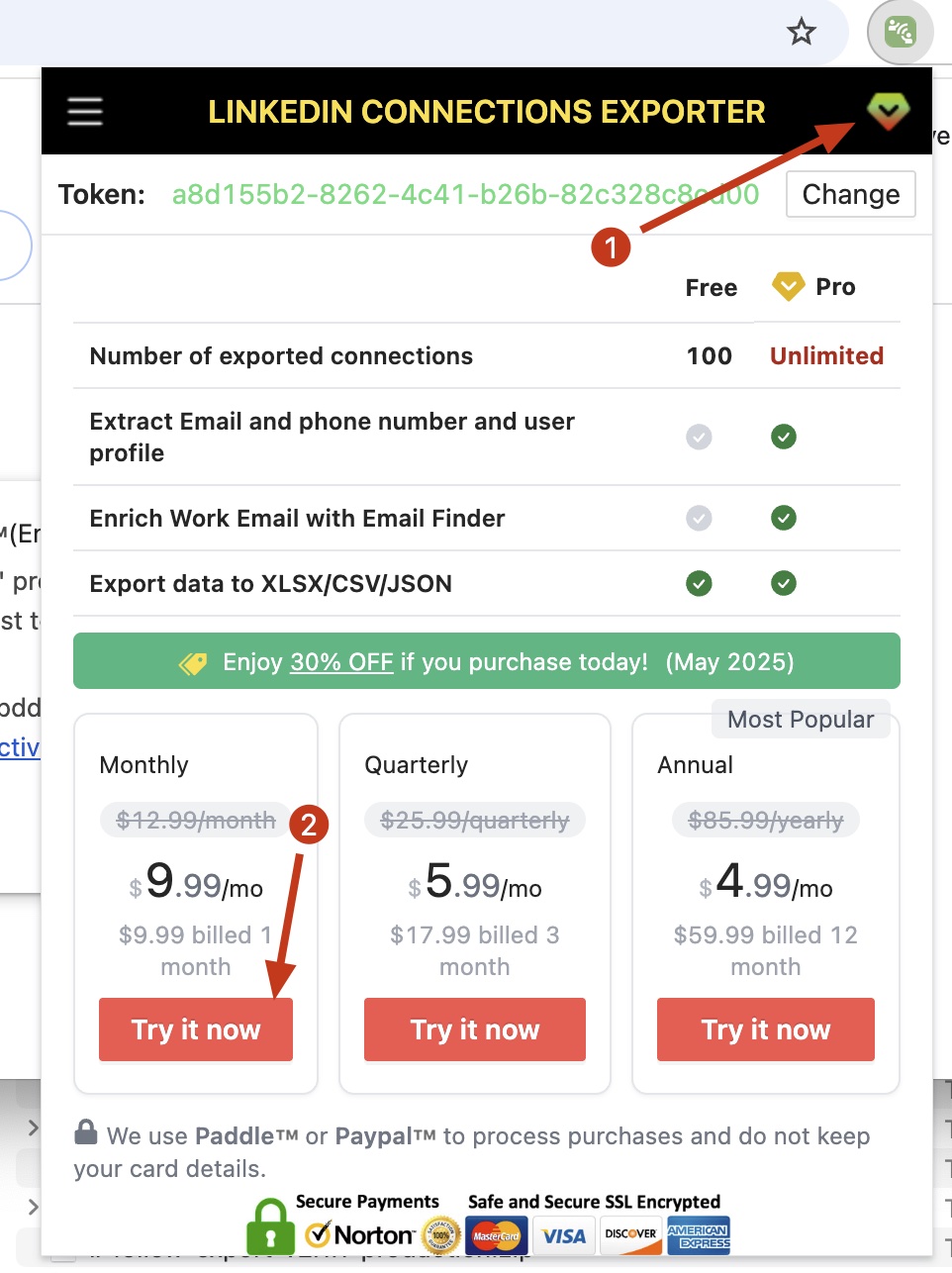Image resolution: width=952 pixels, height=1273 pixels.
Task: Select the Most Popular tag on the Annual plan
Action: [801, 719]
